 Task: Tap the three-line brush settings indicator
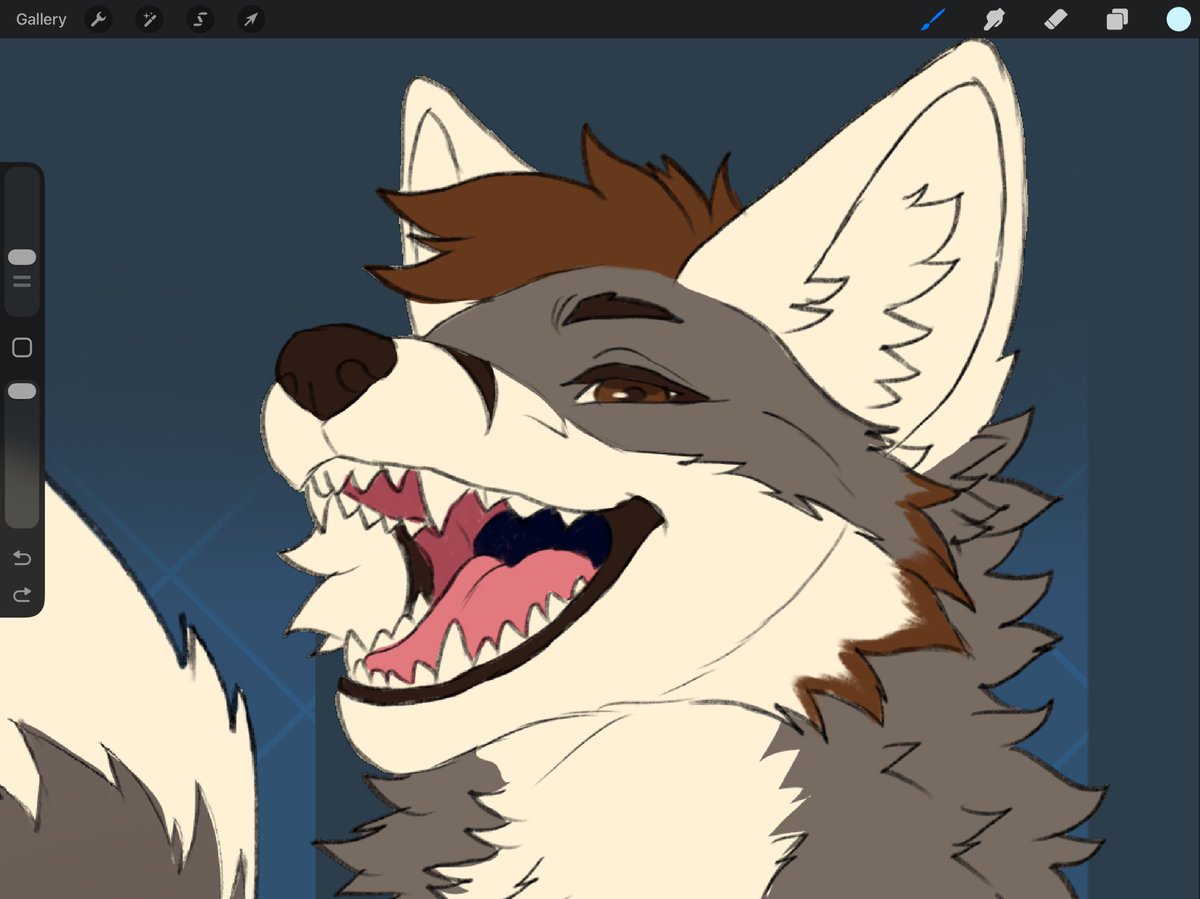pyautogui.click(x=21, y=282)
